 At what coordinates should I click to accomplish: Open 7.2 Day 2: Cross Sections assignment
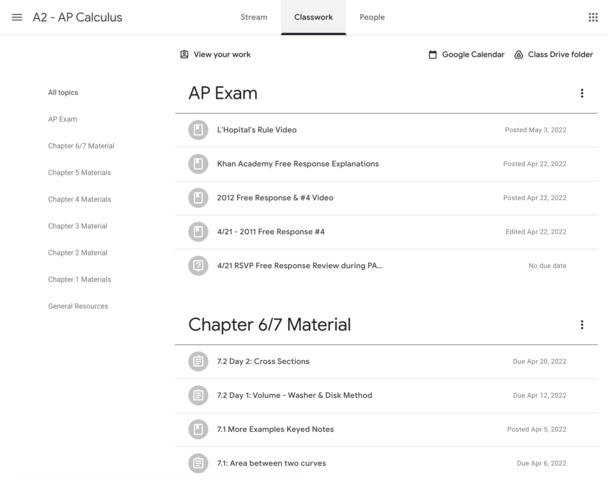[x=263, y=361]
